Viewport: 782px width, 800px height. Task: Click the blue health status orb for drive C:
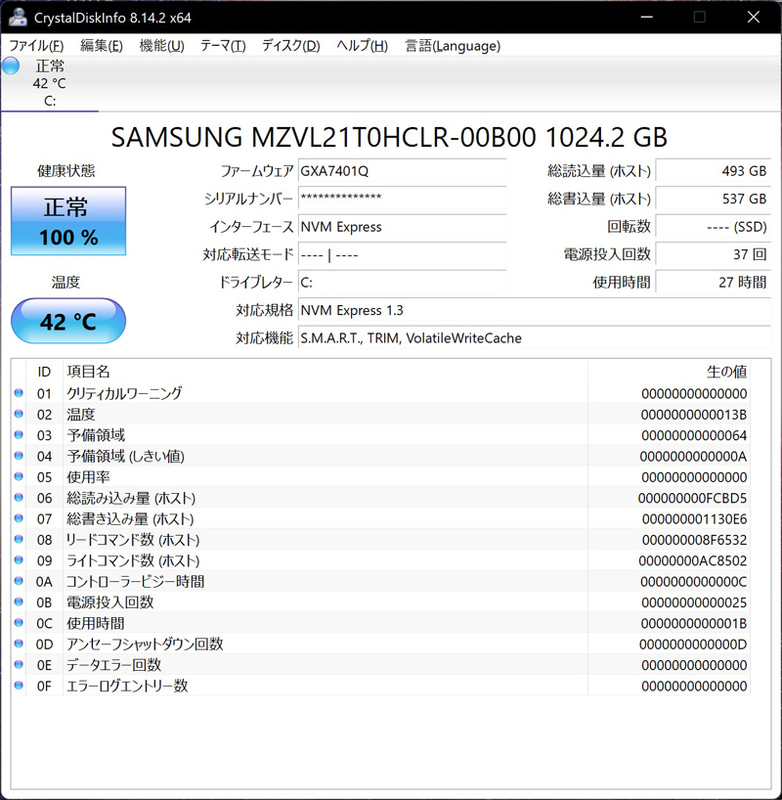(x=10, y=66)
